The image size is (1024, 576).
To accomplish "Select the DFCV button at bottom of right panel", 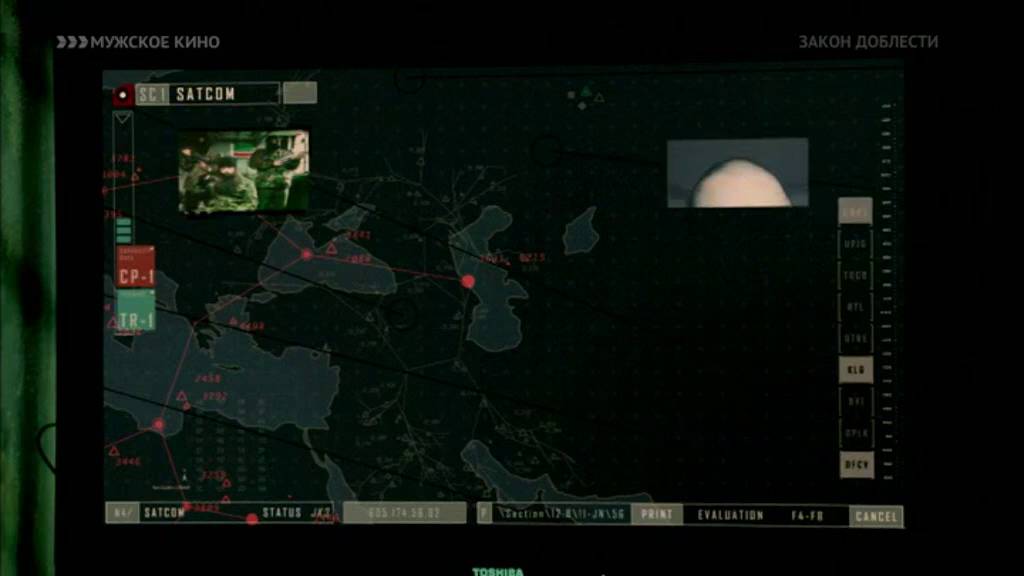I will [x=856, y=465].
